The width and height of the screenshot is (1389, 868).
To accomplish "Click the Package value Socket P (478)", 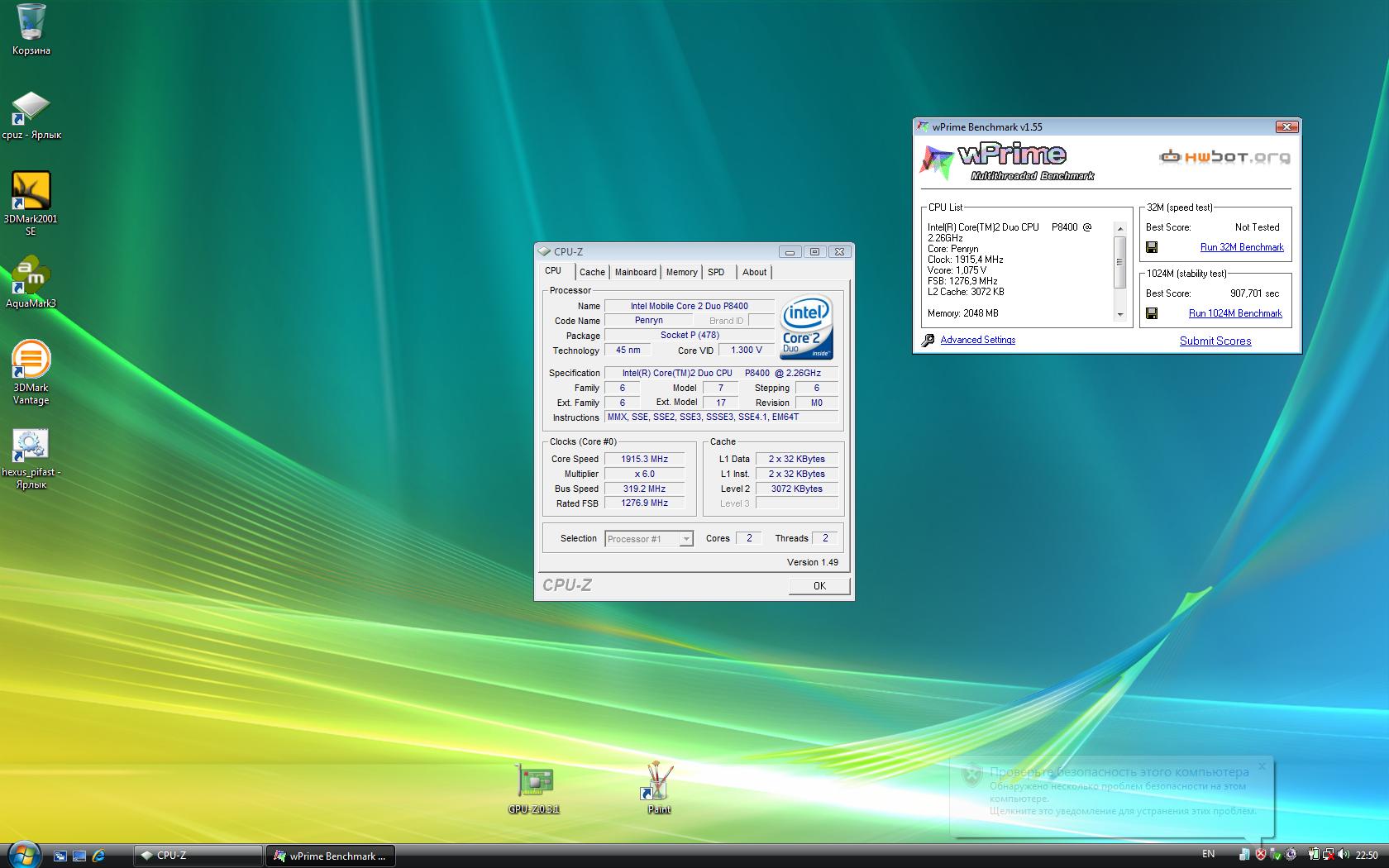I will 689,335.
